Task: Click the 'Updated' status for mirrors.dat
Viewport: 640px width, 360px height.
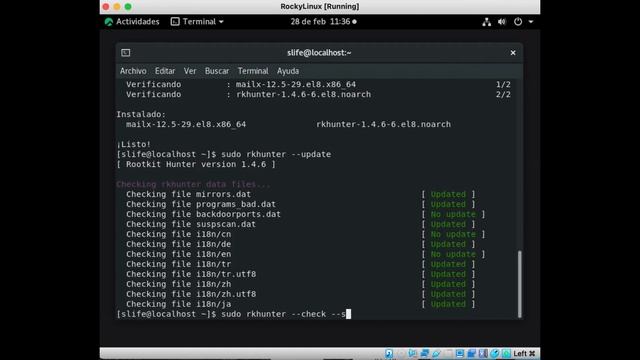Action: (x=448, y=194)
